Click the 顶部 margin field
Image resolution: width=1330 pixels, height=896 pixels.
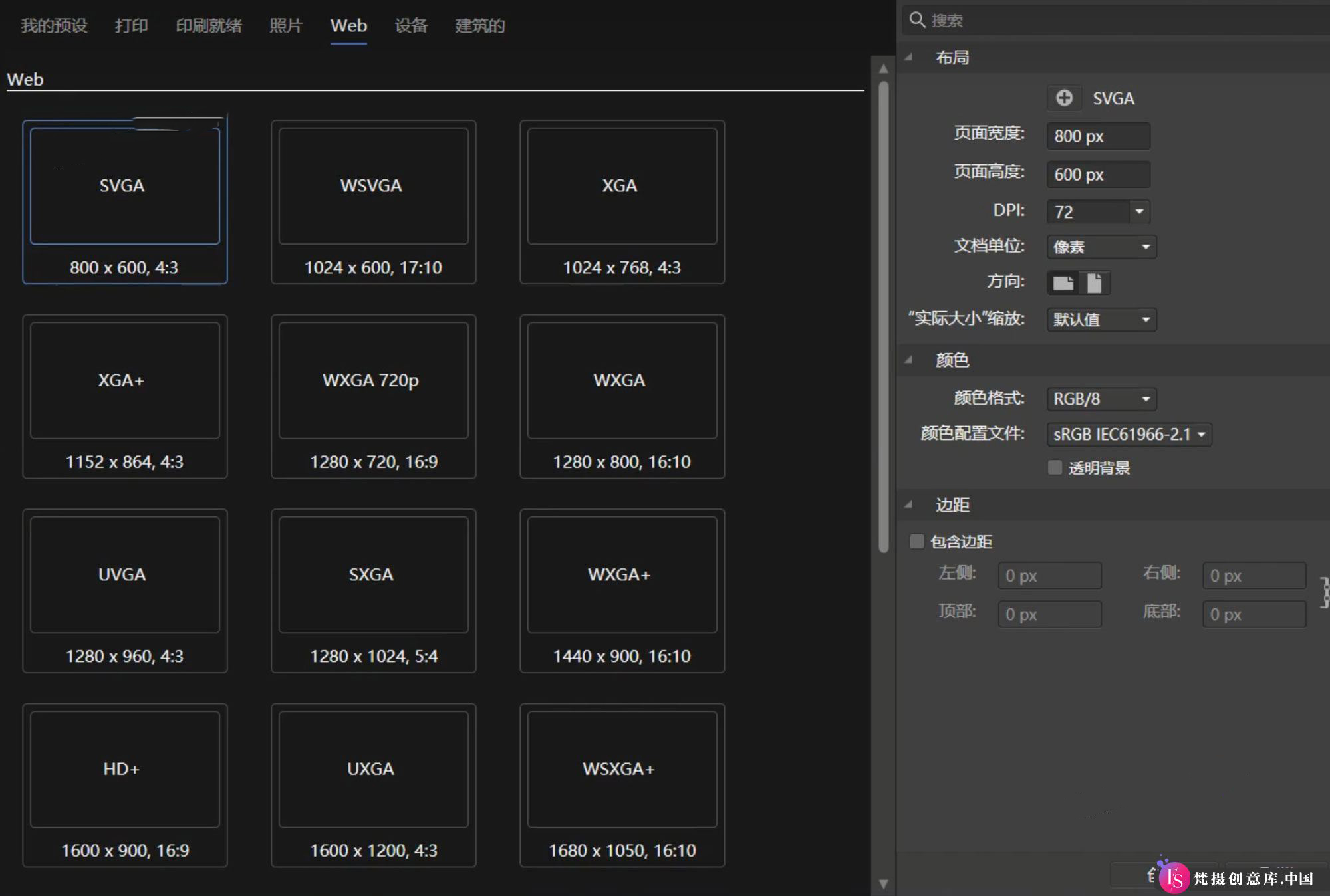click(x=1049, y=614)
